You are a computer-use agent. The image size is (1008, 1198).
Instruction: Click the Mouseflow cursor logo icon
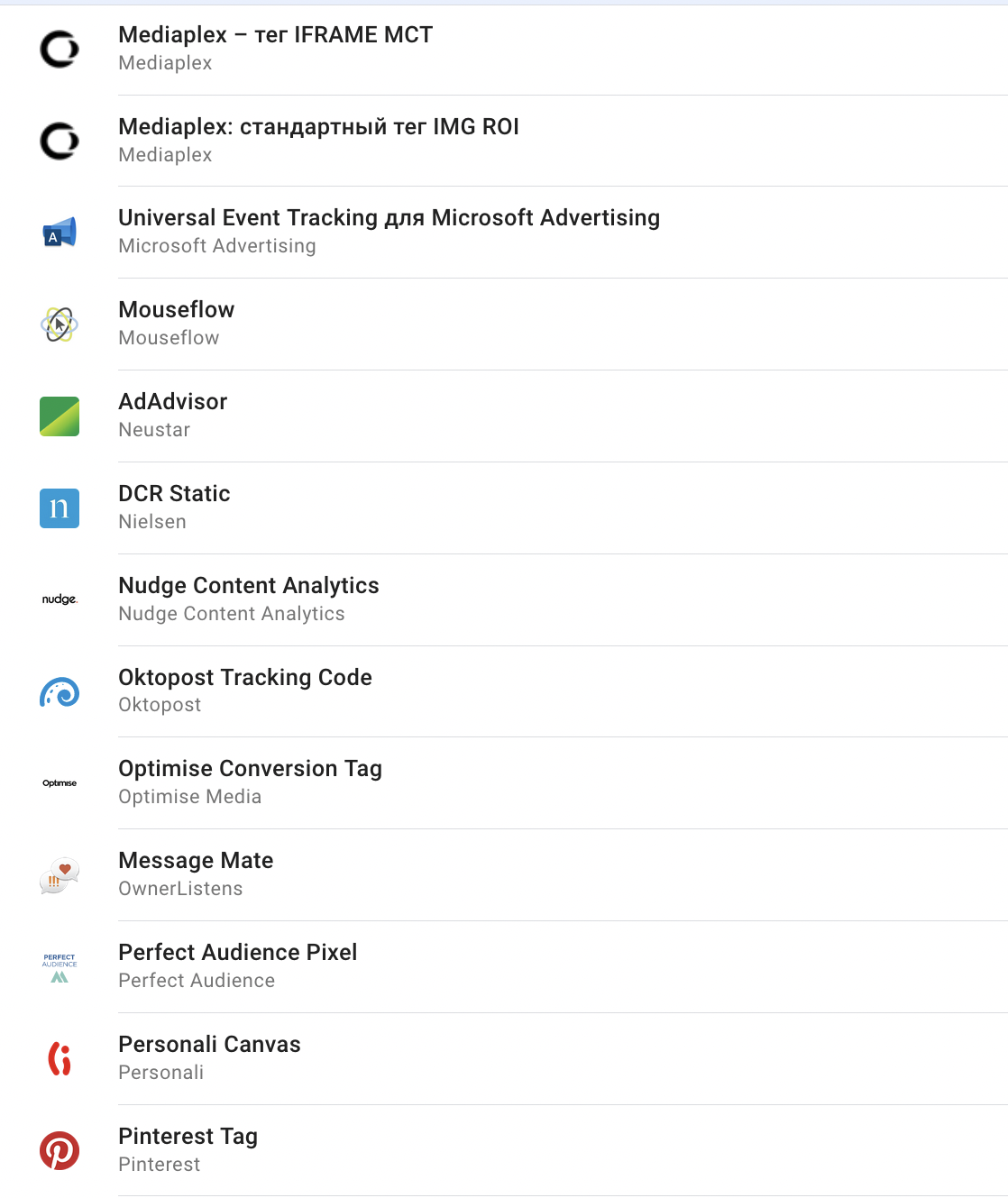tap(60, 325)
